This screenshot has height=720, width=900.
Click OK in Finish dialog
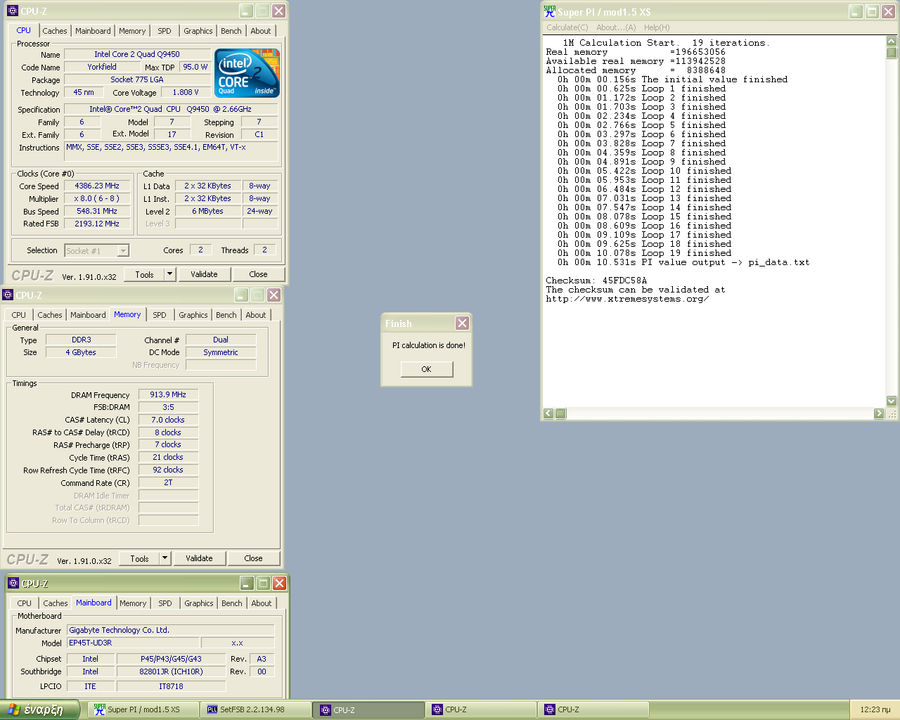426,369
